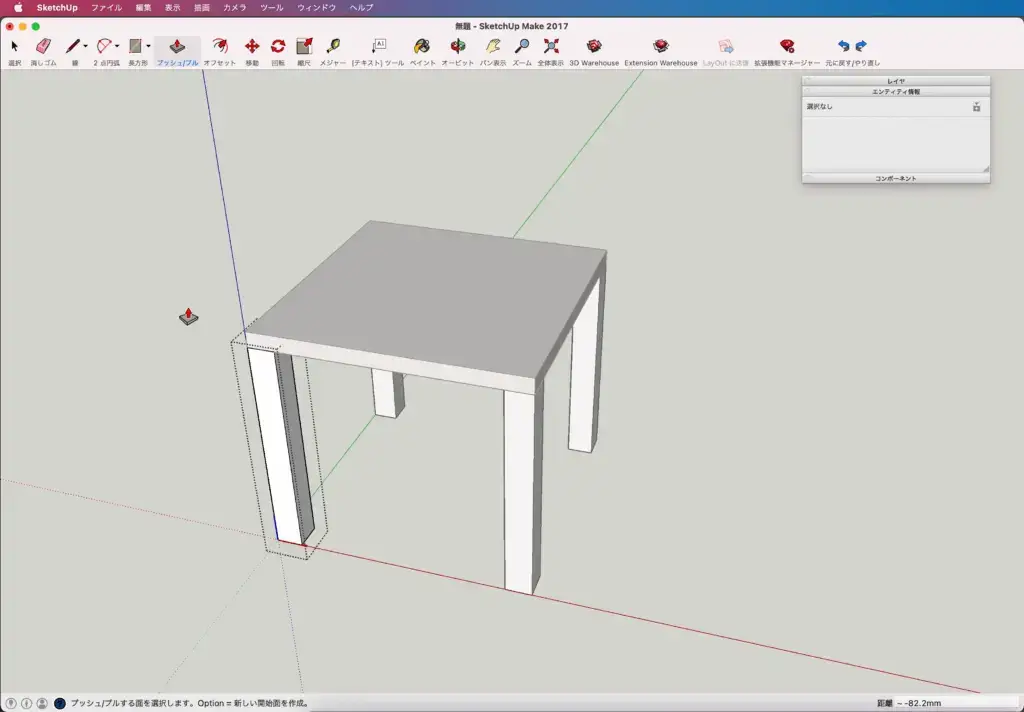The image size is (1024, 712).
Task: Click the credits info status bar icon
Action: [26, 704]
